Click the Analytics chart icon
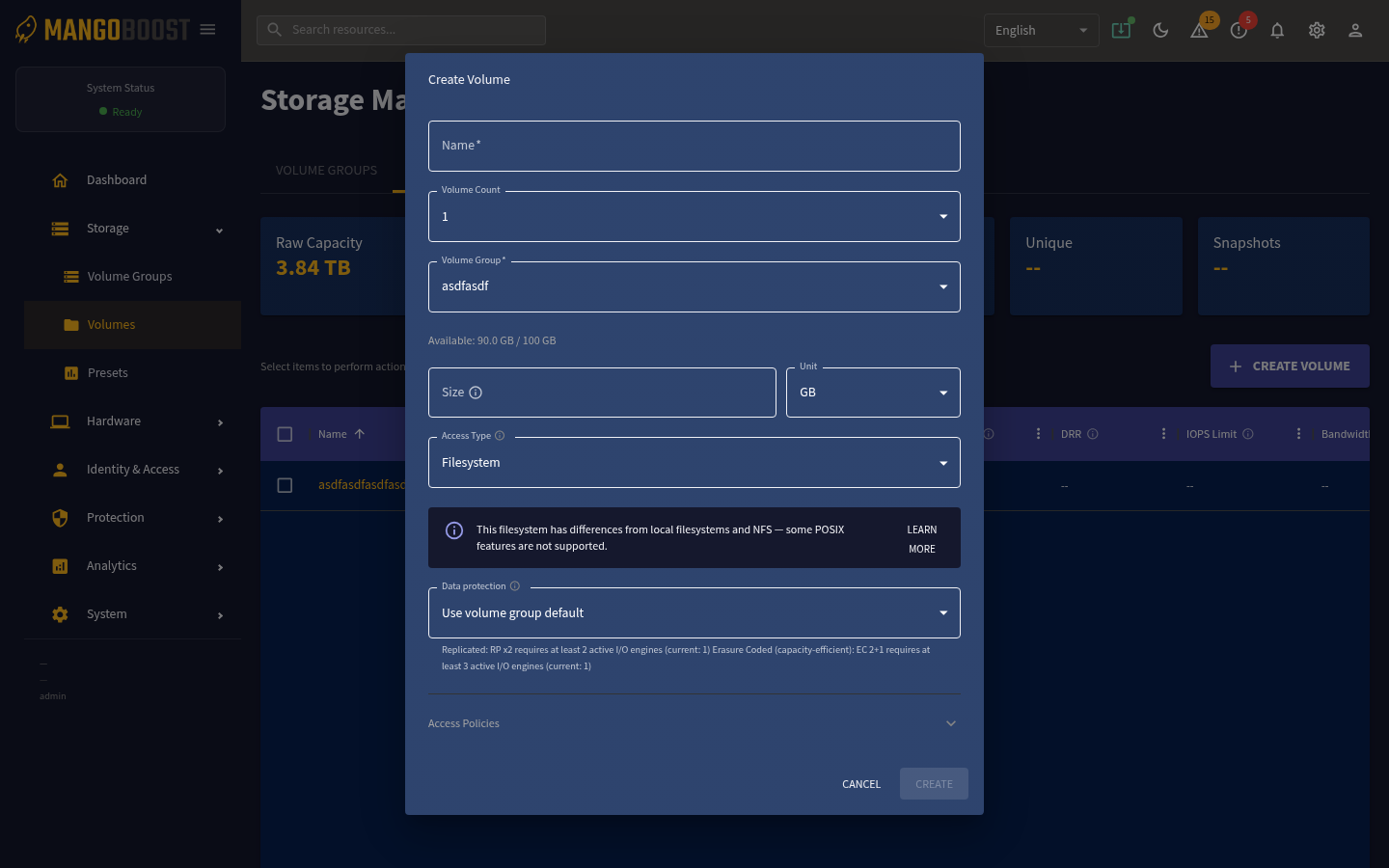This screenshot has width=1389, height=868. (60, 566)
